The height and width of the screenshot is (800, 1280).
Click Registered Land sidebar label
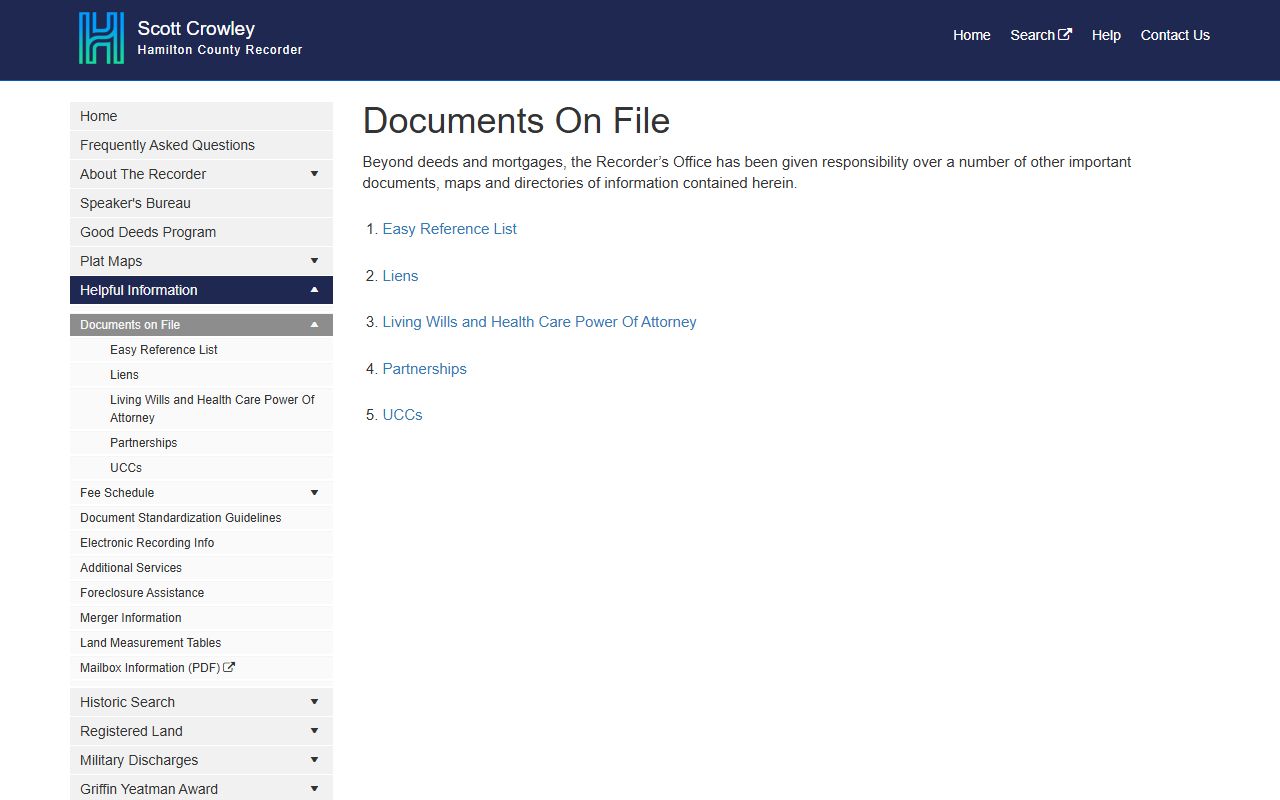click(x=131, y=731)
